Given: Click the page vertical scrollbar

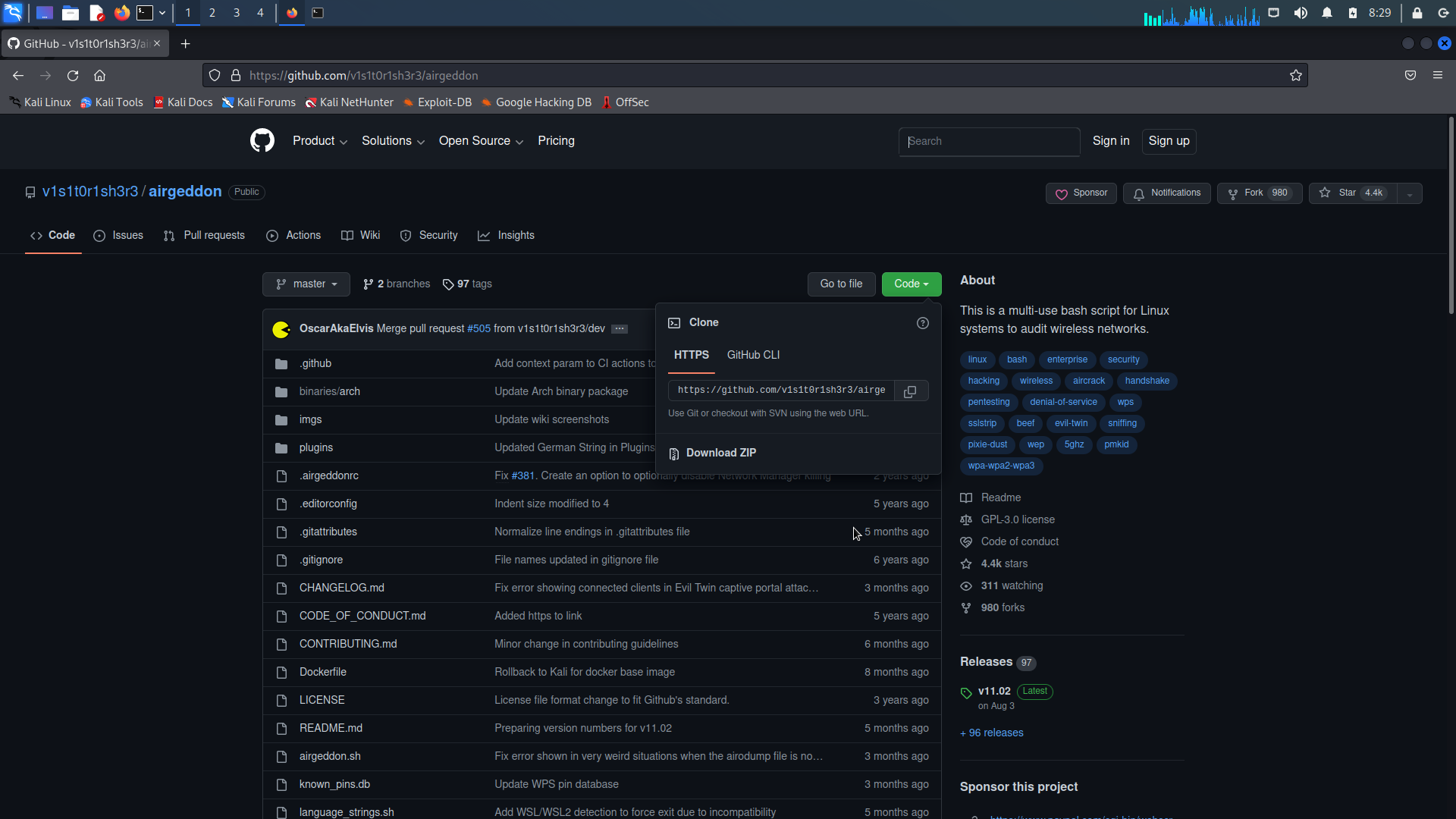Looking at the screenshot, I should tap(1451, 215).
